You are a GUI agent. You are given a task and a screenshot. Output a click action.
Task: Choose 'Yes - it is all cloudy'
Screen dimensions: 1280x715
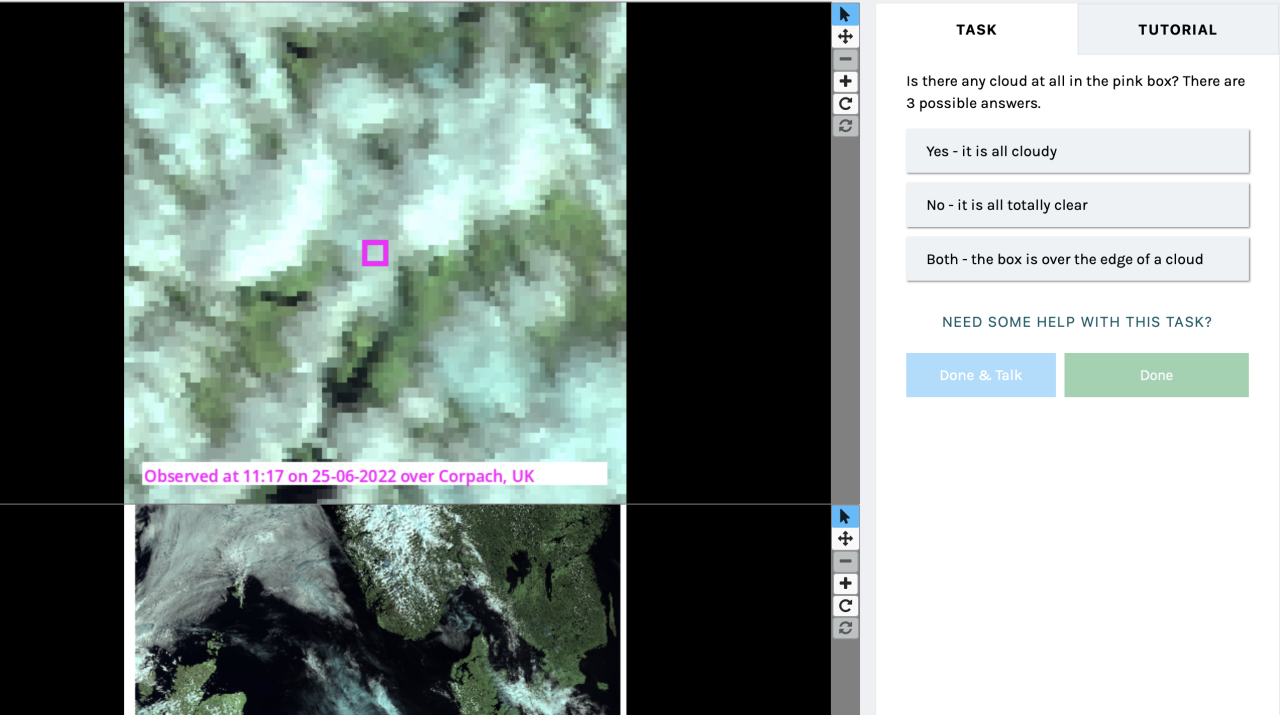[x=1077, y=151]
